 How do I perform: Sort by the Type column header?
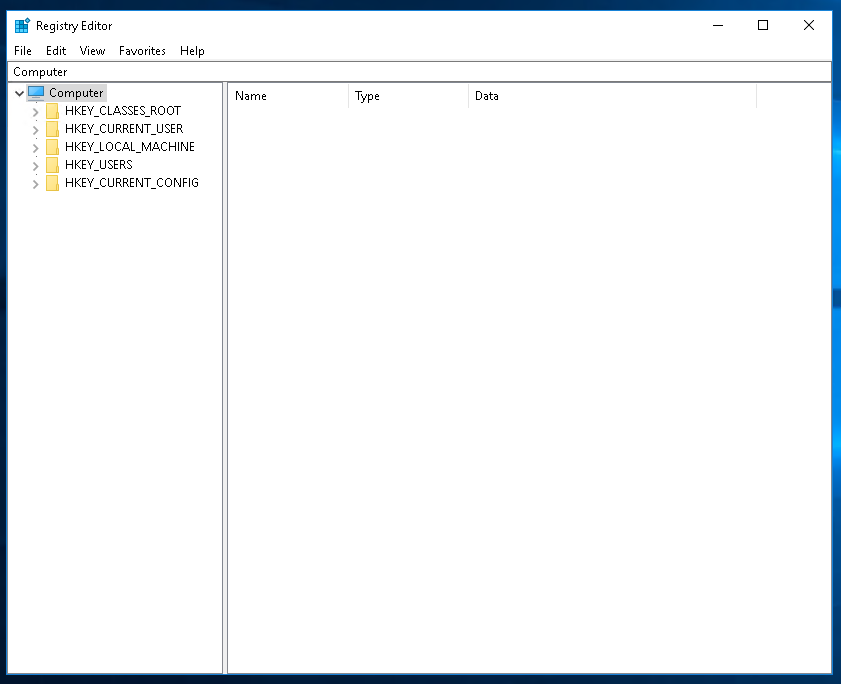408,95
